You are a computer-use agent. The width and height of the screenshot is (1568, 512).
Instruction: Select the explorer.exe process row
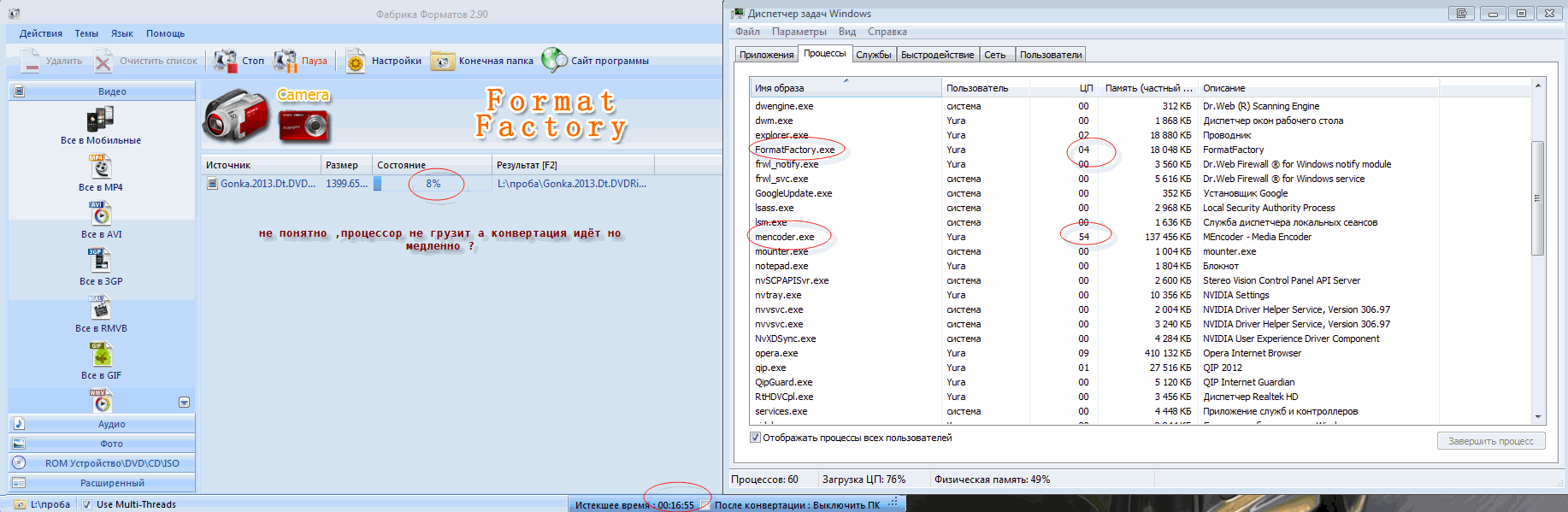(x=1141, y=135)
